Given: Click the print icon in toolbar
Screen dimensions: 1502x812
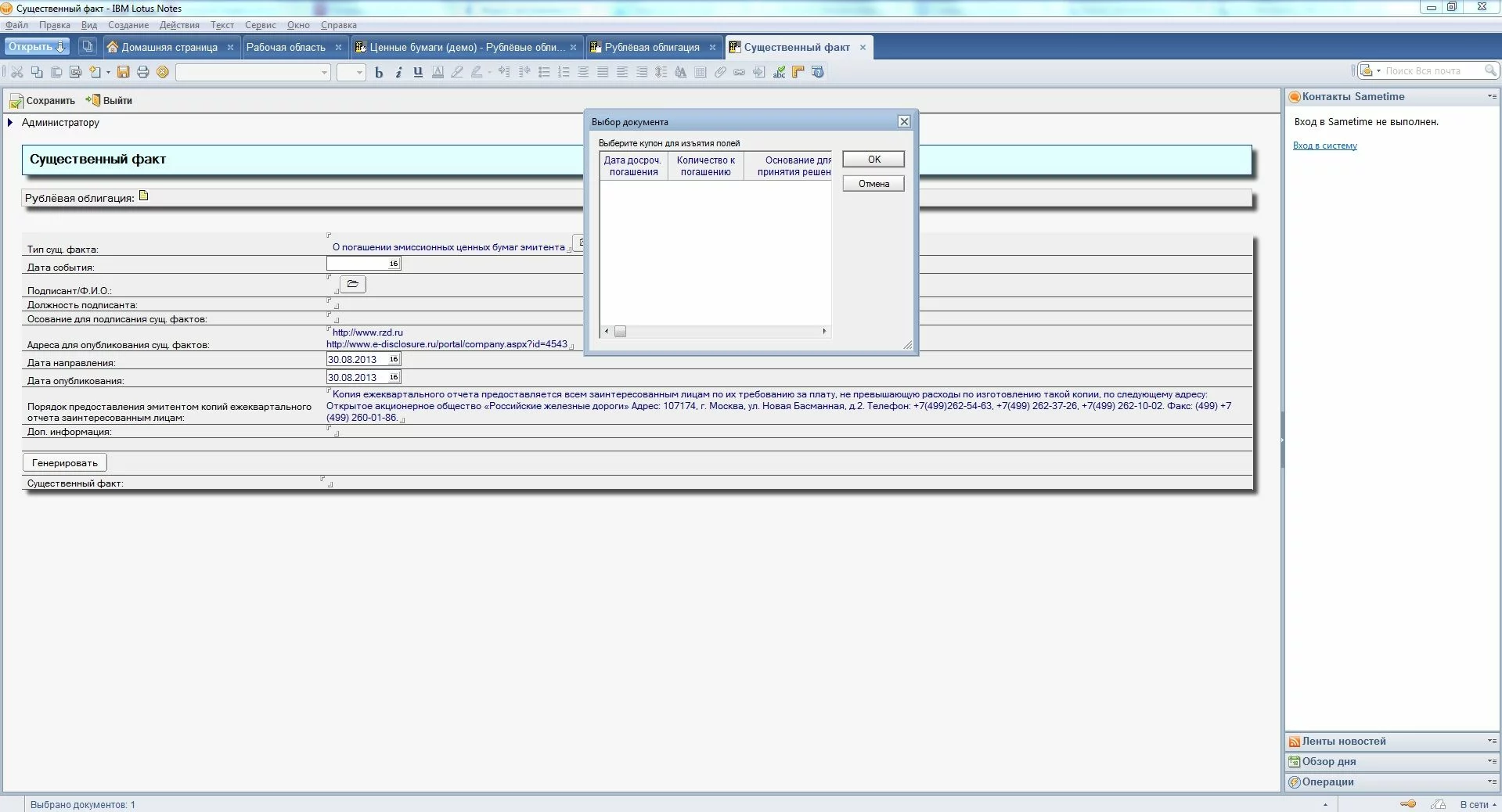Looking at the screenshot, I should pyautogui.click(x=142, y=72).
